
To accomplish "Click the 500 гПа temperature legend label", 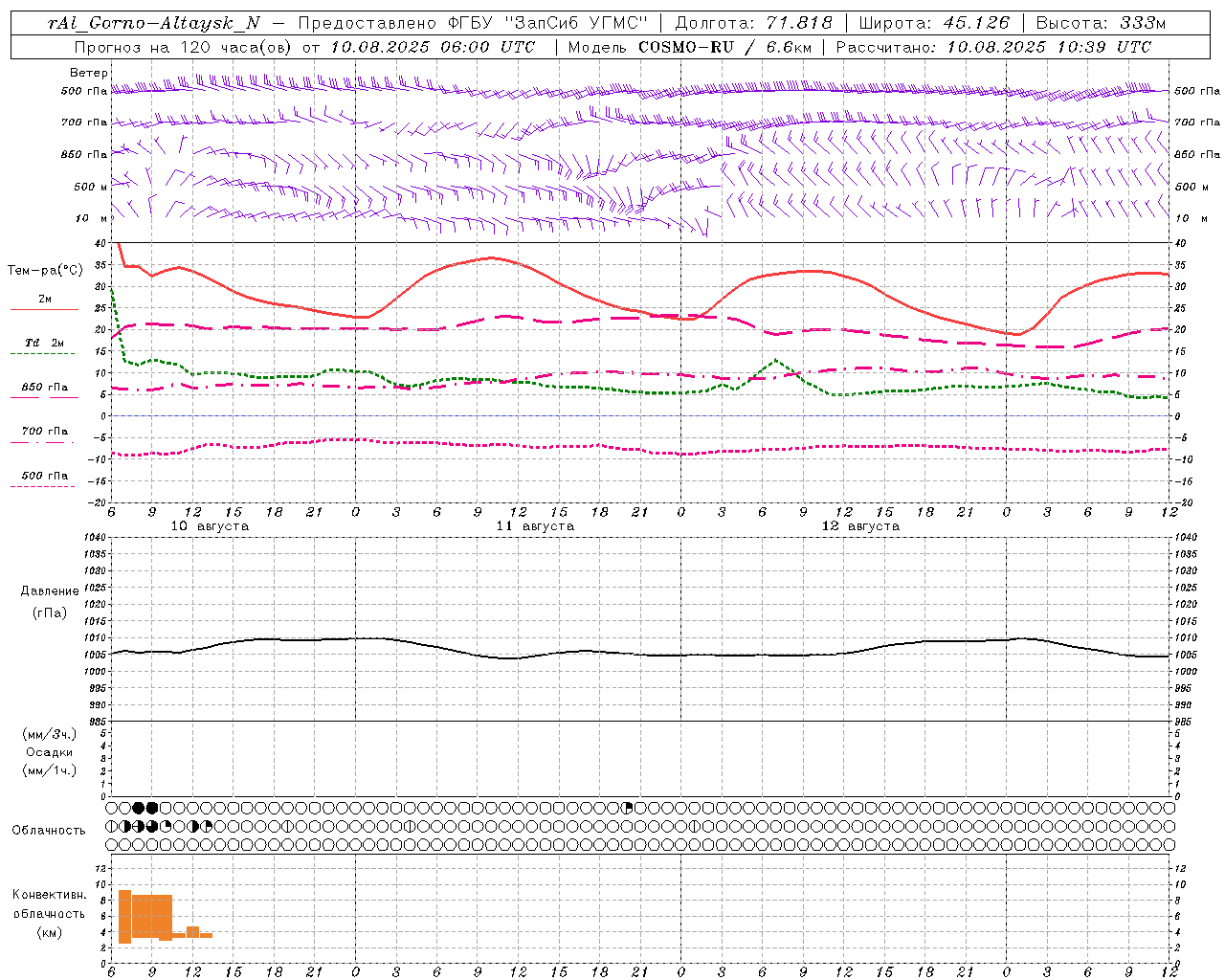I will click(x=44, y=476).
